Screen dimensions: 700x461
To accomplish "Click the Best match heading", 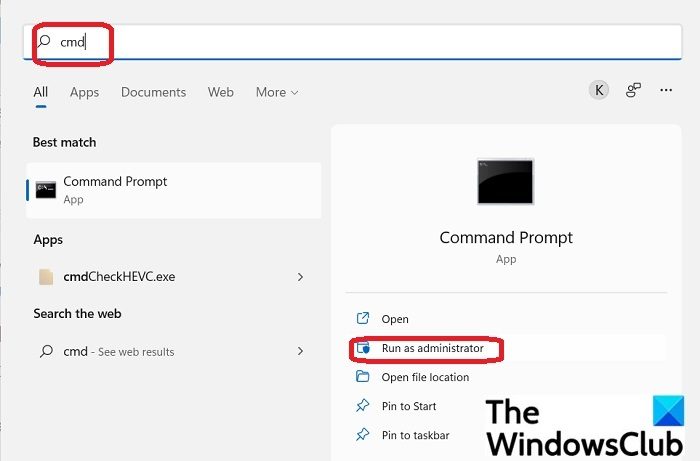I will click(x=65, y=142).
